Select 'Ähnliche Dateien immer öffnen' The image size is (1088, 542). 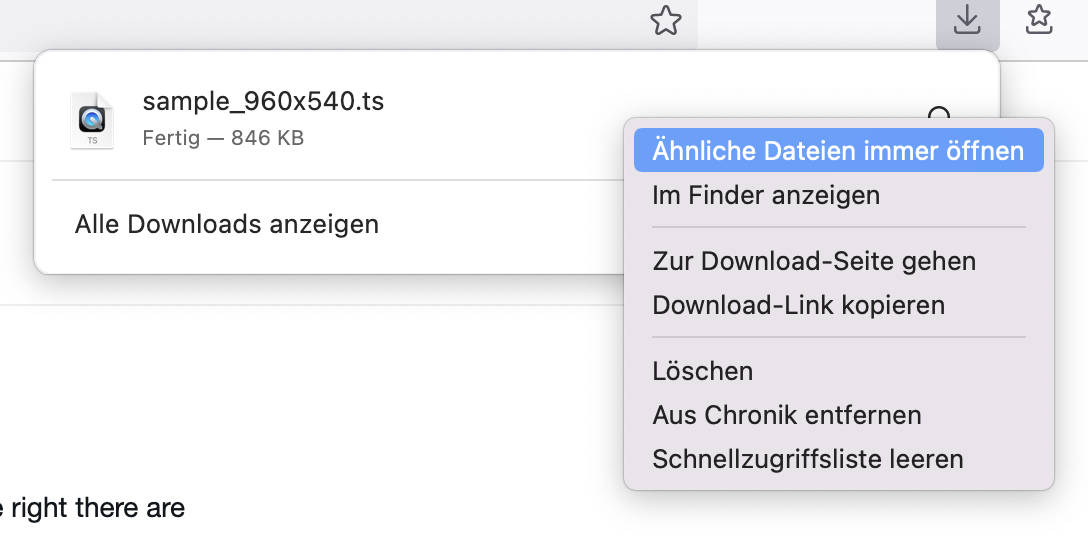coord(838,151)
